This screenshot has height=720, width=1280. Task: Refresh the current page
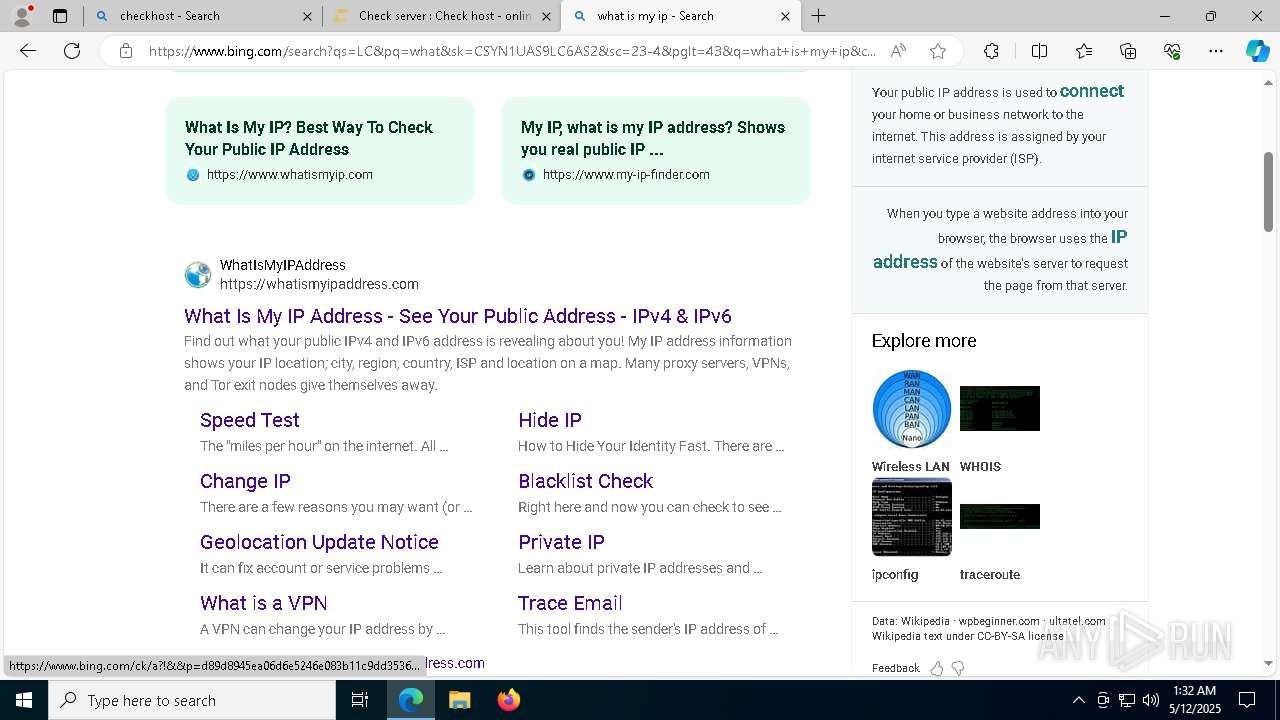[x=72, y=51]
